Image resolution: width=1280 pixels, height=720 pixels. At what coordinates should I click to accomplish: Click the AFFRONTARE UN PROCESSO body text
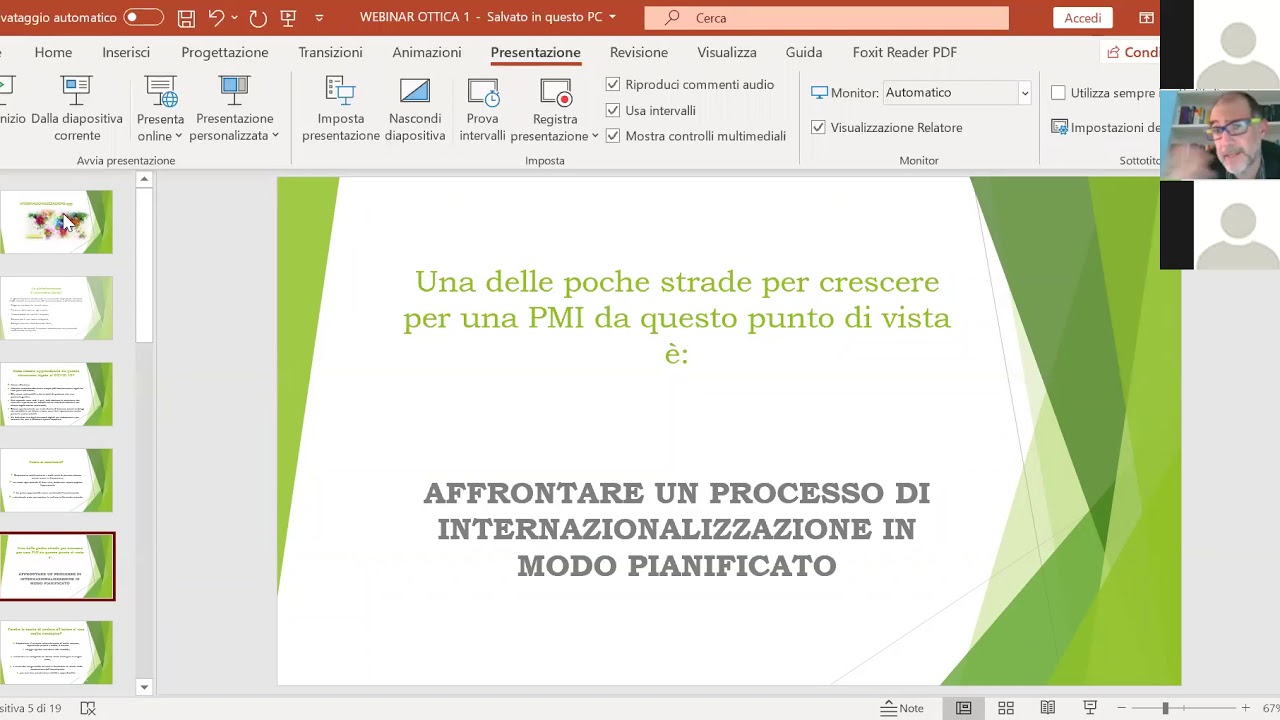point(677,529)
